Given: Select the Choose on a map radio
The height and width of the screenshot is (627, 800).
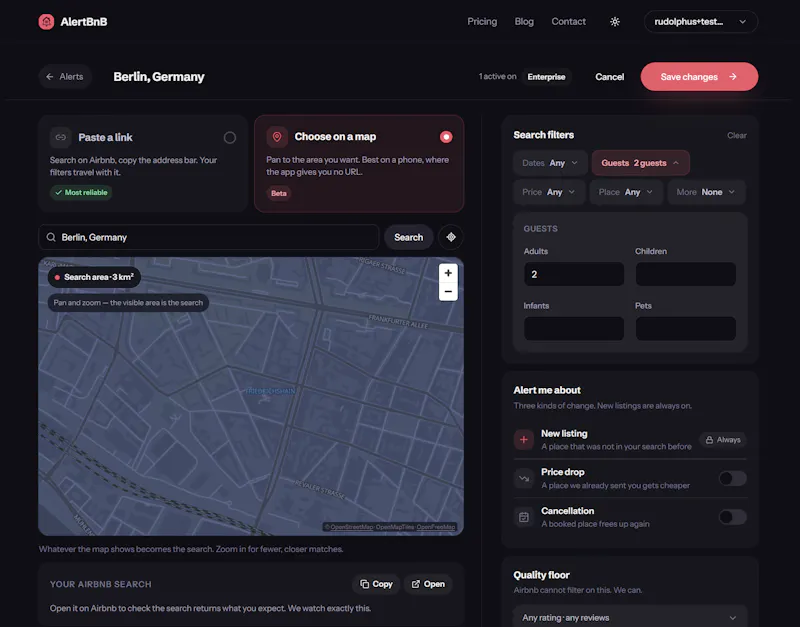Looking at the screenshot, I should click(x=446, y=137).
